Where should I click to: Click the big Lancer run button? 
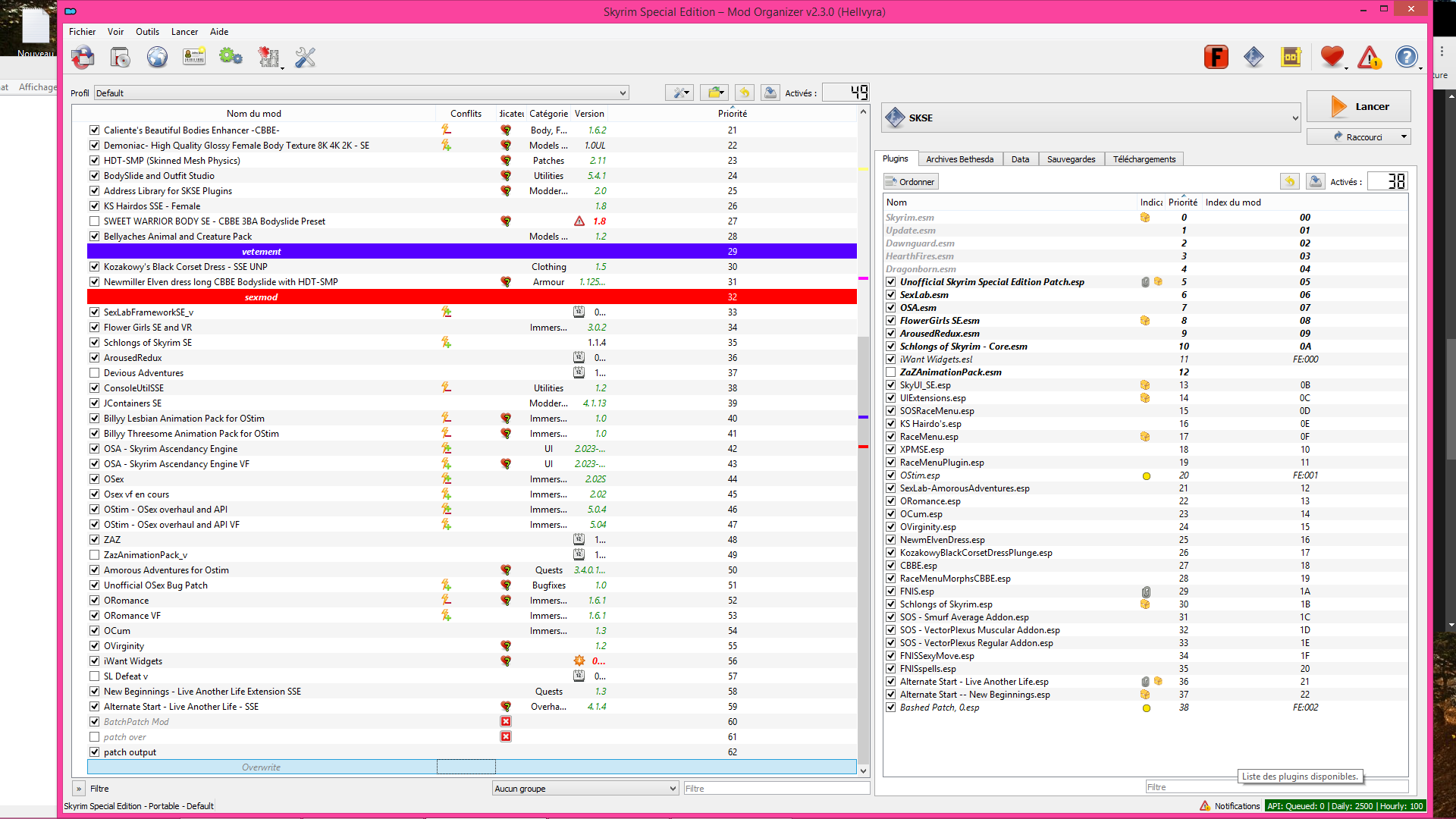click(1359, 106)
